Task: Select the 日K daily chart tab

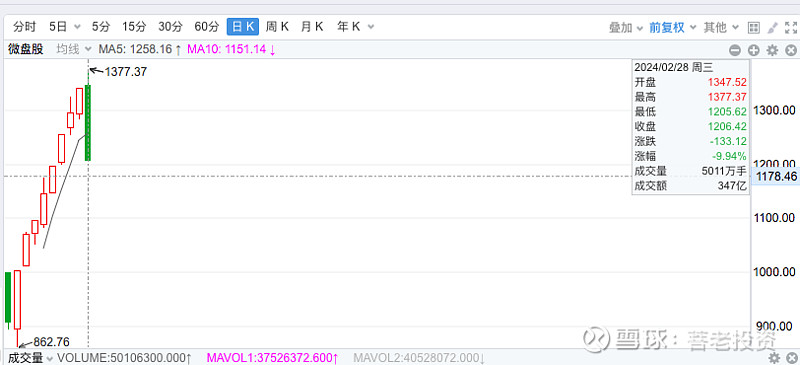Action: (x=243, y=27)
